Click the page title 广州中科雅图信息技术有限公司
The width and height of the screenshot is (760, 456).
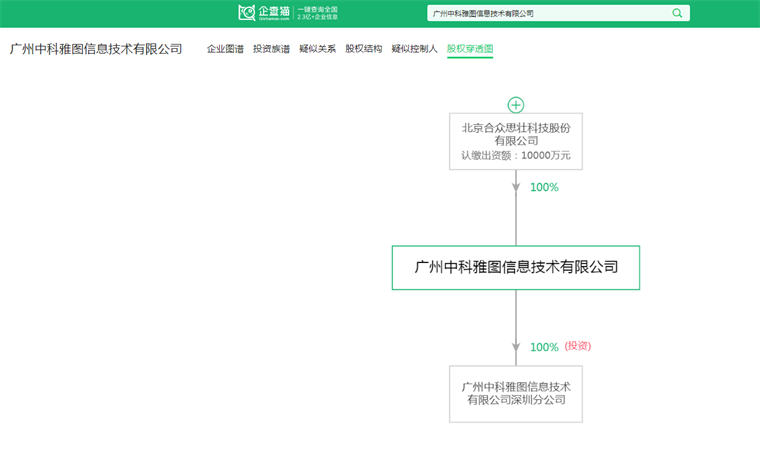(96, 49)
